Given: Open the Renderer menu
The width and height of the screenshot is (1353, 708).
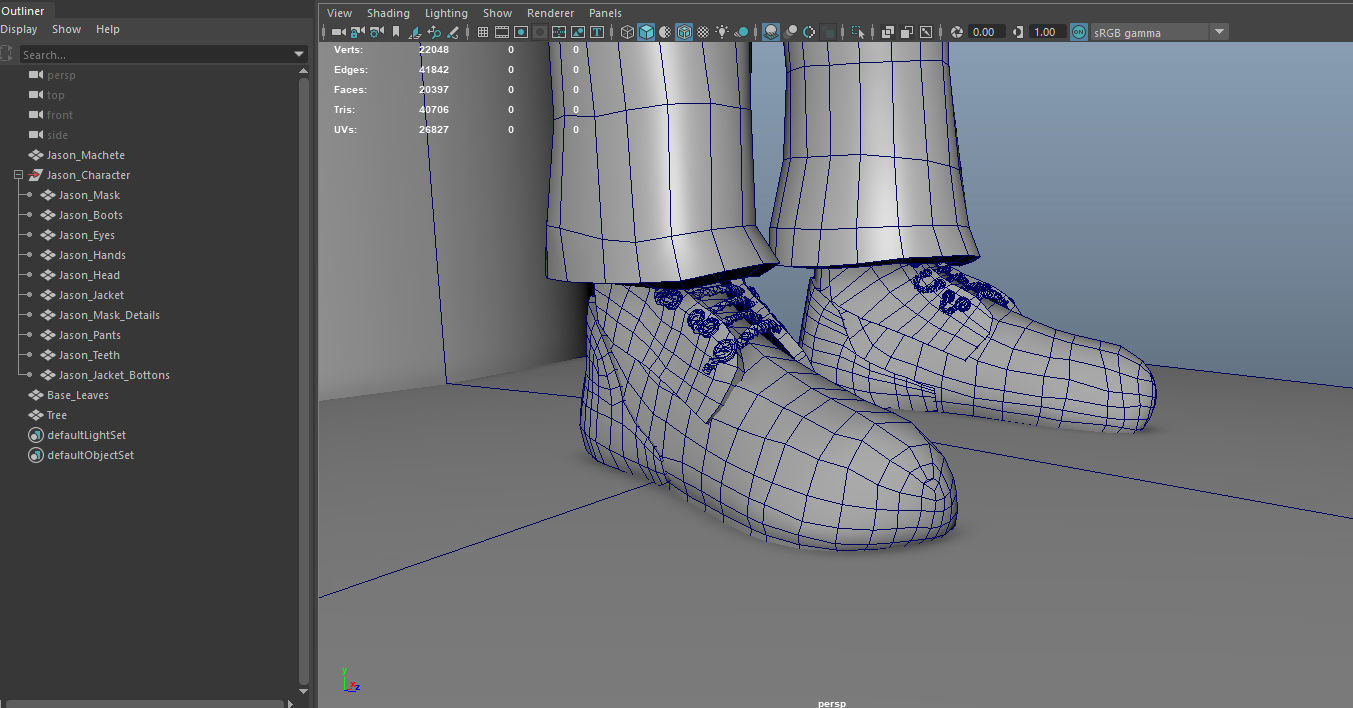Looking at the screenshot, I should pos(551,13).
